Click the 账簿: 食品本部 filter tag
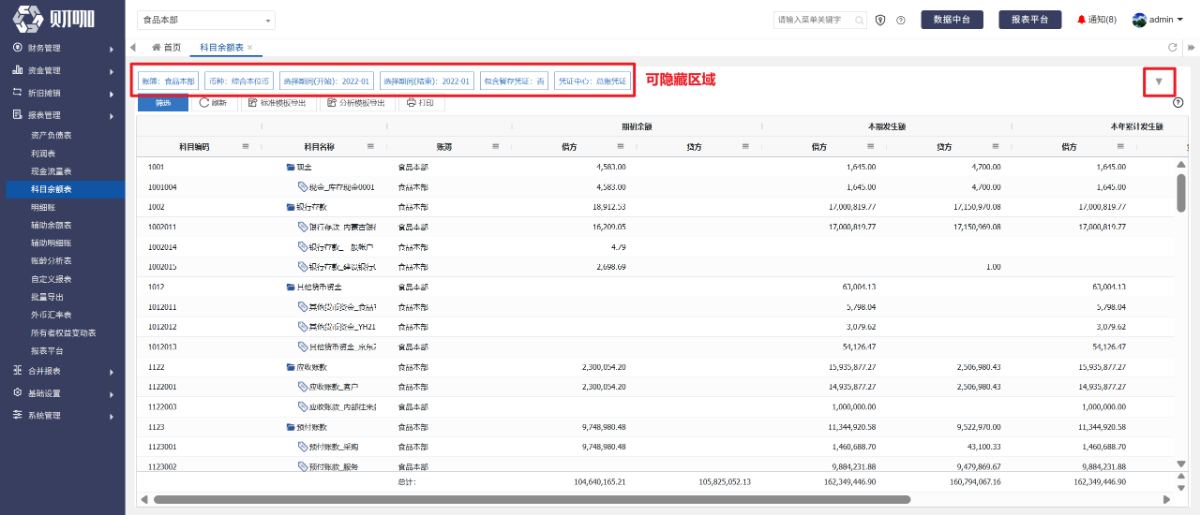The height and width of the screenshot is (515, 1200). pos(169,81)
